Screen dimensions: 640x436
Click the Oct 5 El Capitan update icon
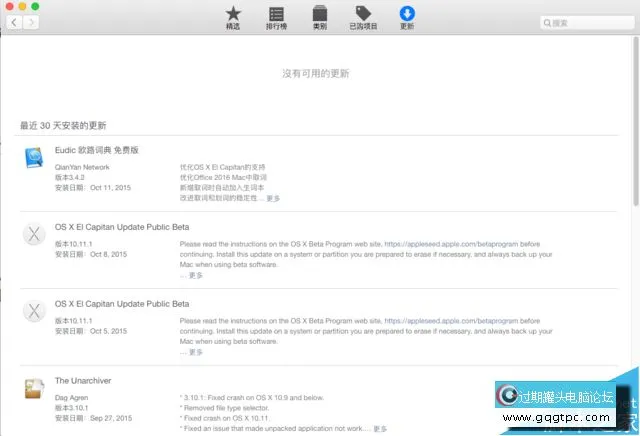pyautogui.click(x=35, y=312)
